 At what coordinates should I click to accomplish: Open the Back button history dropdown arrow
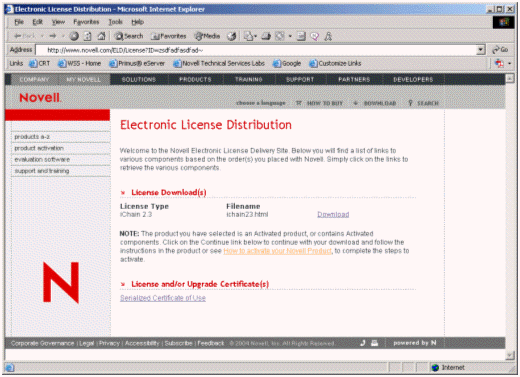[42, 36]
